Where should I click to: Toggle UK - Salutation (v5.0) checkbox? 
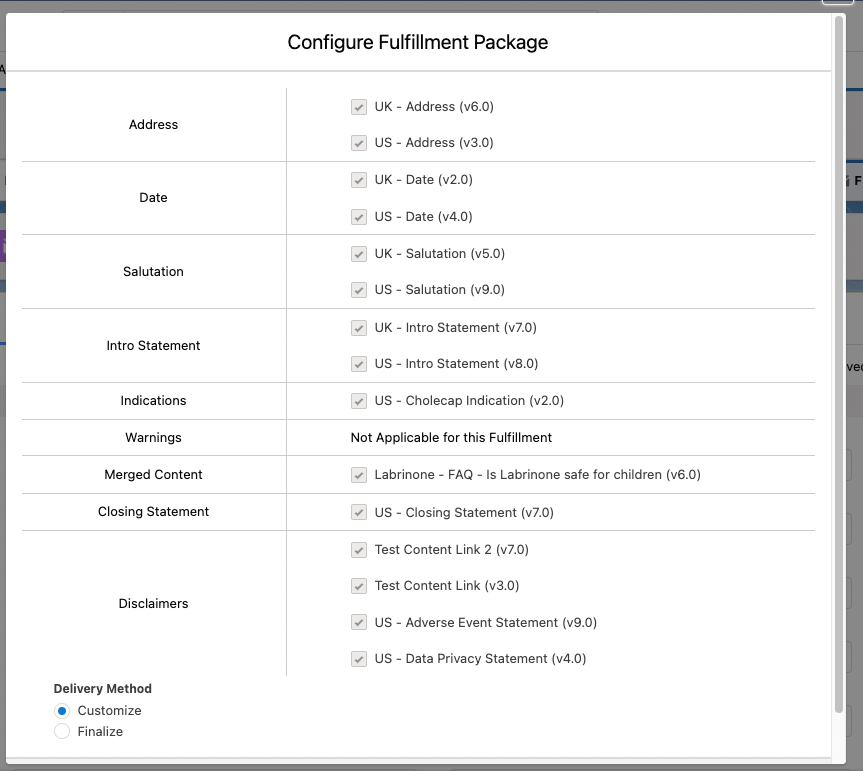coord(359,254)
